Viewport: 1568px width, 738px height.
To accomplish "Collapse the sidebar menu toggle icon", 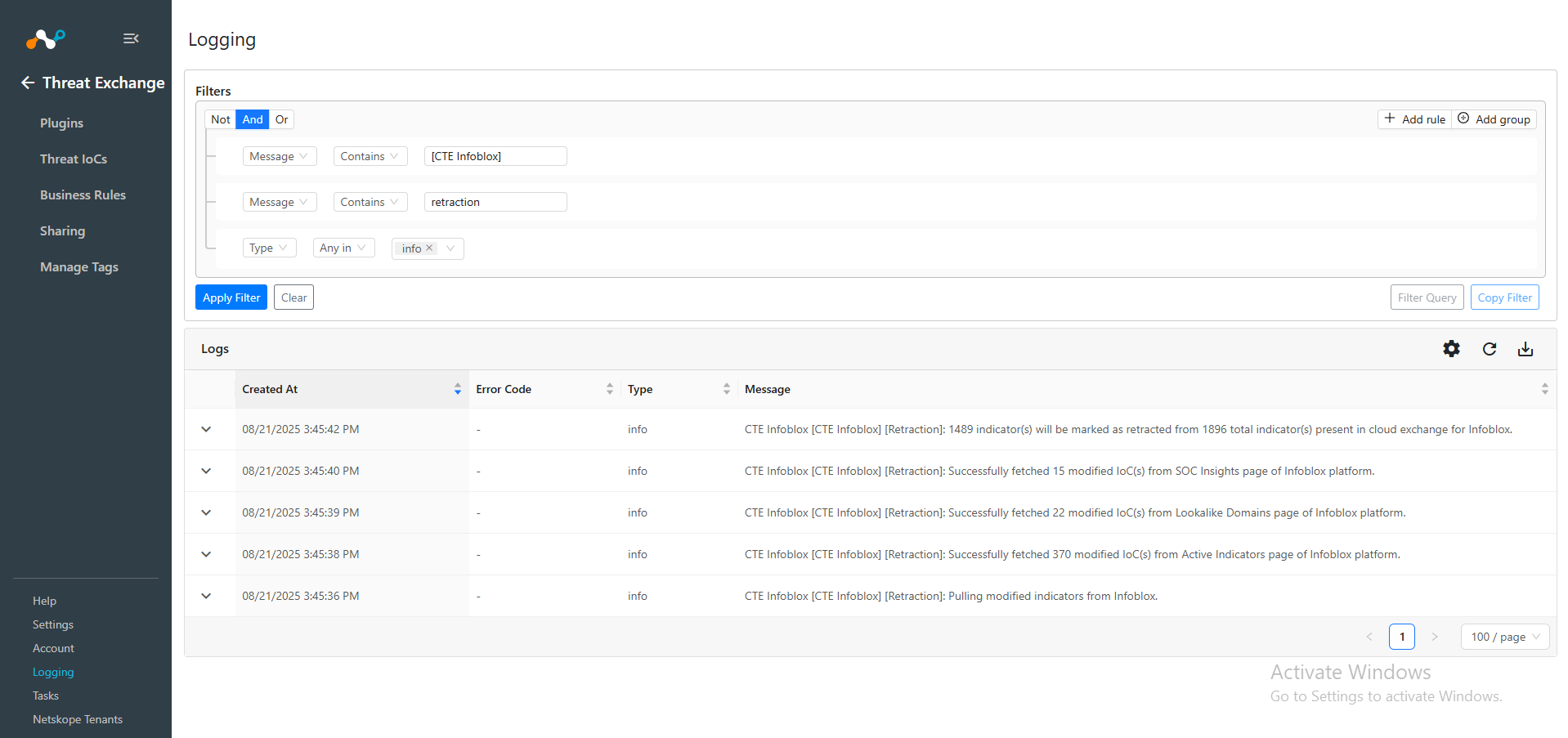I will point(131,38).
